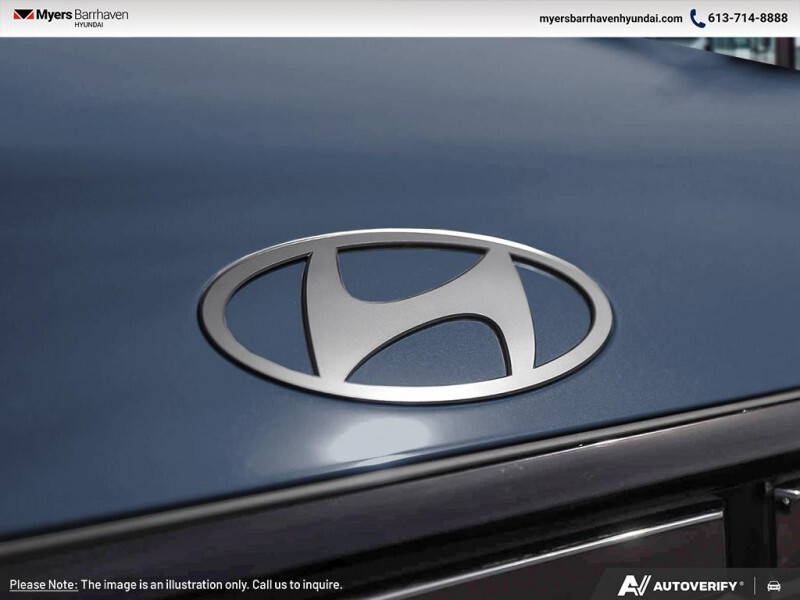Click the blue hood paint above the emblem

(x=400, y=150)
